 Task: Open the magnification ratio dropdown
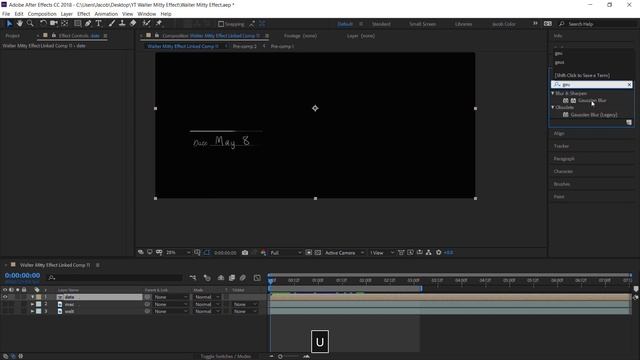coord(178,253)
